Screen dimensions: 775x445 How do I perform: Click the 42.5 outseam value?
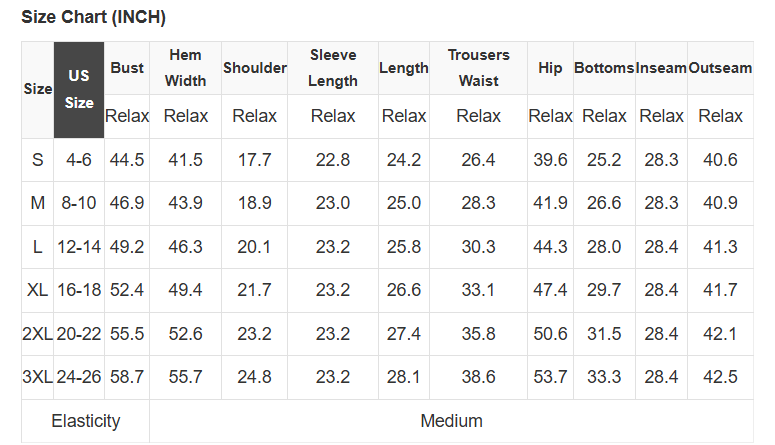(x=720, y=377)
